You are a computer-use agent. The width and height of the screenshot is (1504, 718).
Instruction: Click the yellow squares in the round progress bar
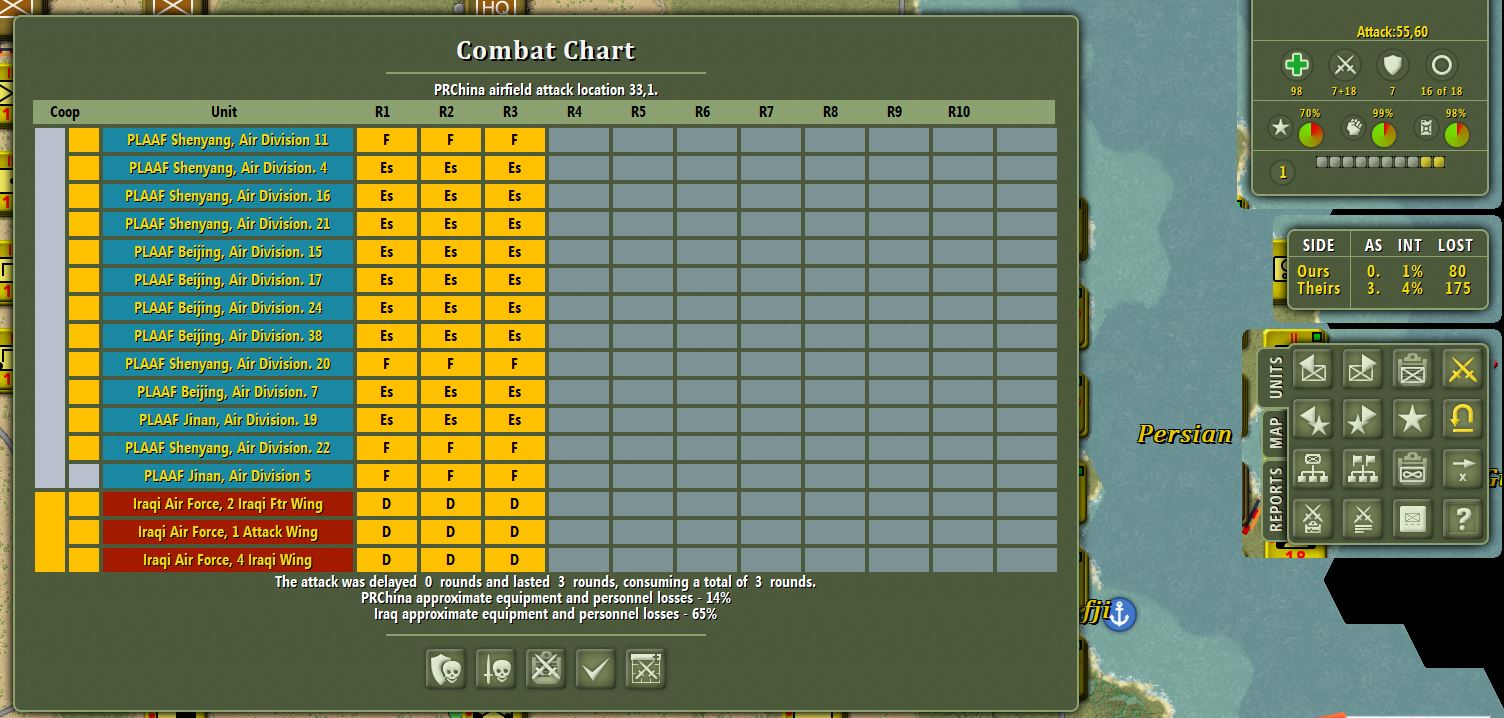point(1432,162)
